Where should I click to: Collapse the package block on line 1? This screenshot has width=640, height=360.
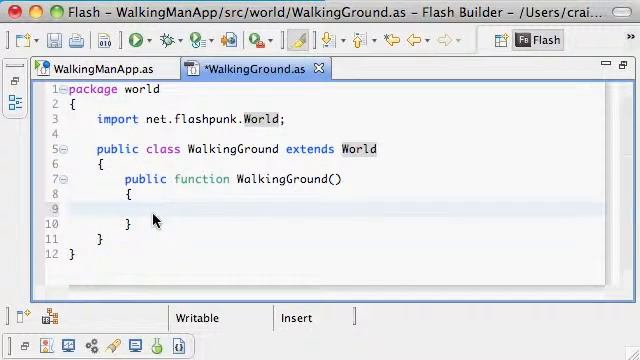[x=63, y=89]
